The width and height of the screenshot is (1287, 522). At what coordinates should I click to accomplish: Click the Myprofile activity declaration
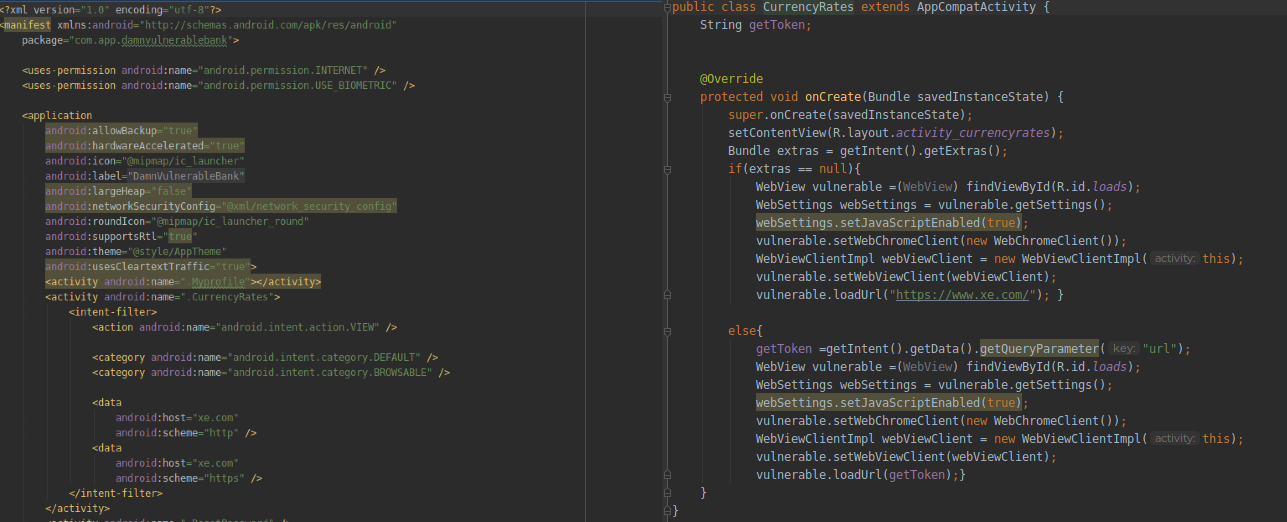[183, 282]
